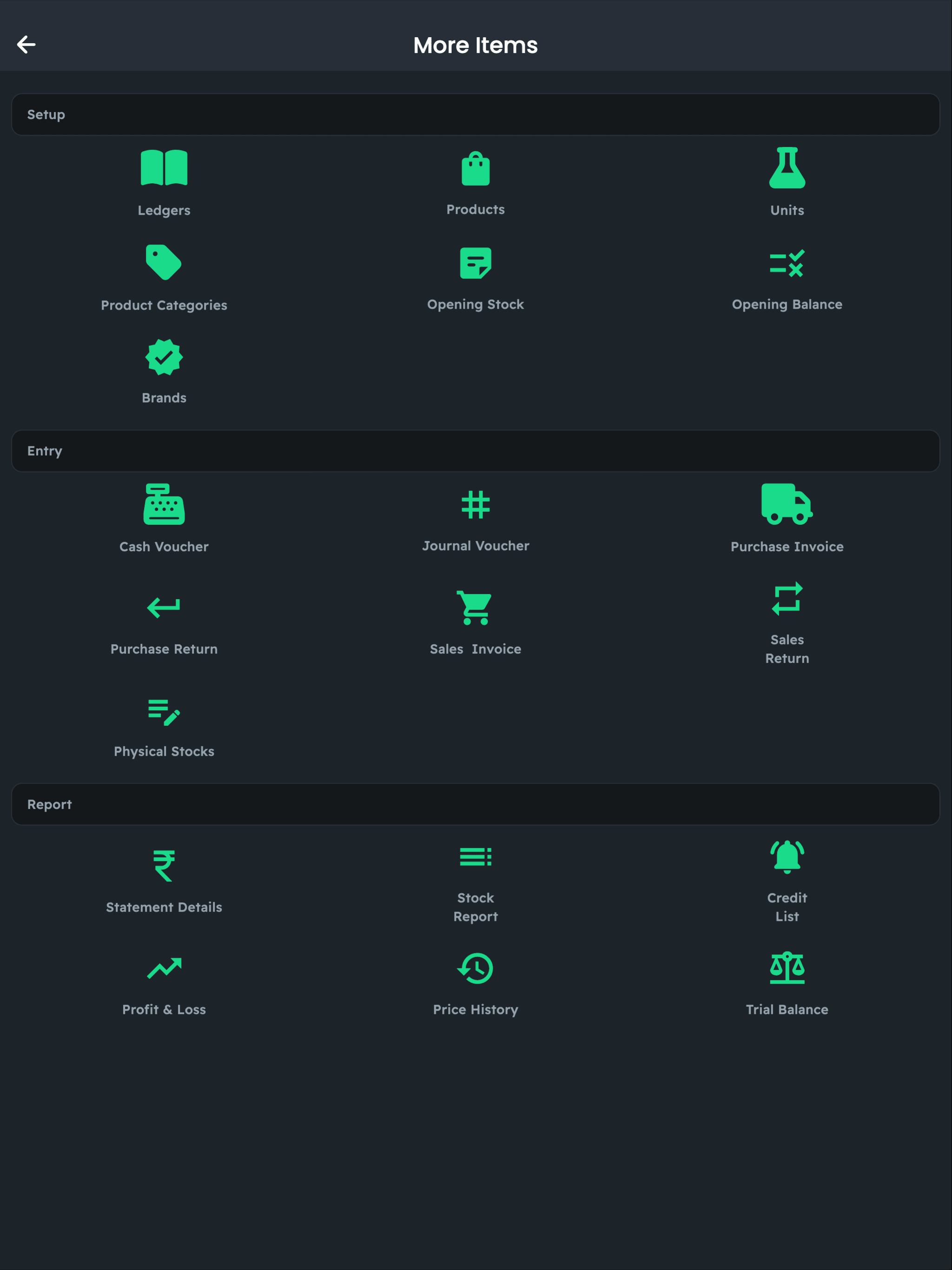The width and height of the screenshot is (952, 1270).
Task: Open Physical Stocks edit-list icon
Action: (x=164, y=712)
